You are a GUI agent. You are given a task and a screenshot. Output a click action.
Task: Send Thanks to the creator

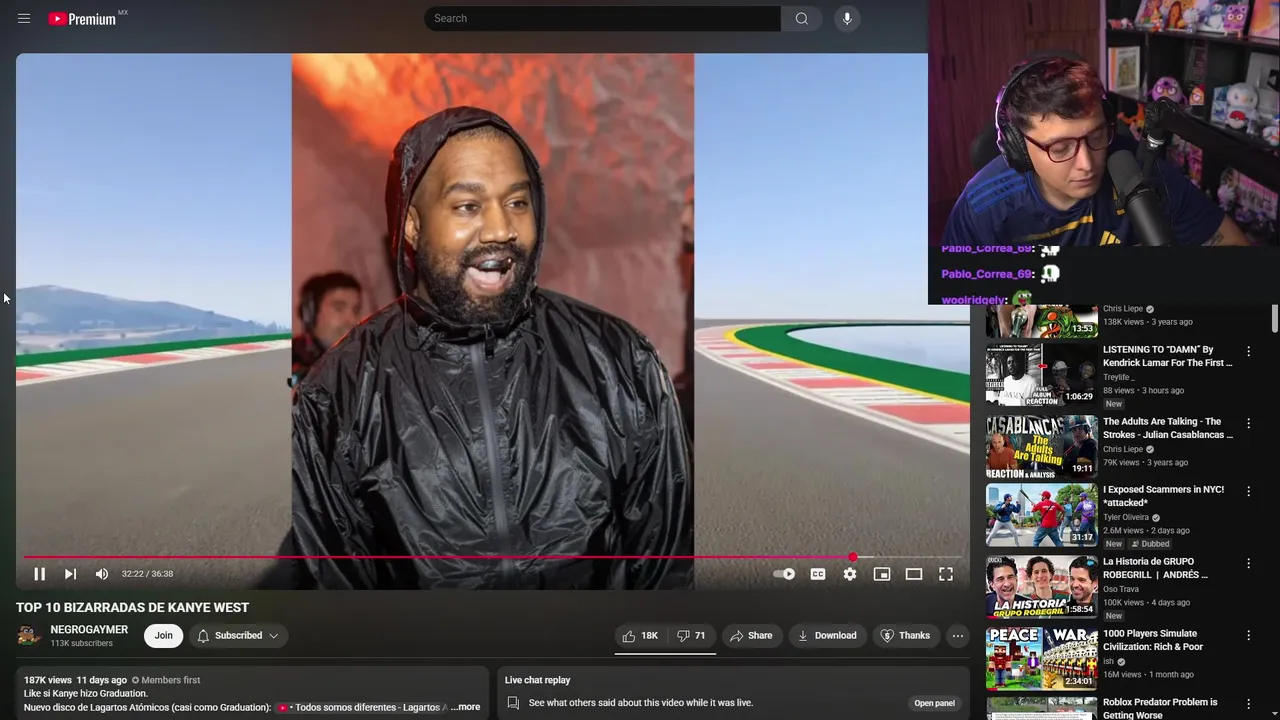tap(905, 635)
